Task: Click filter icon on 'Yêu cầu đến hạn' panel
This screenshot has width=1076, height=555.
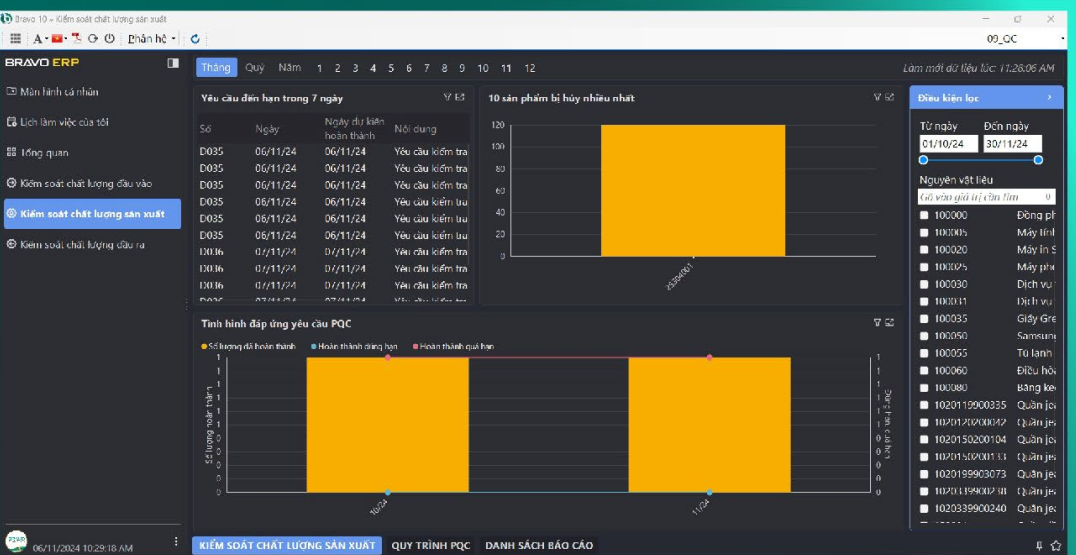Action: 448,97
